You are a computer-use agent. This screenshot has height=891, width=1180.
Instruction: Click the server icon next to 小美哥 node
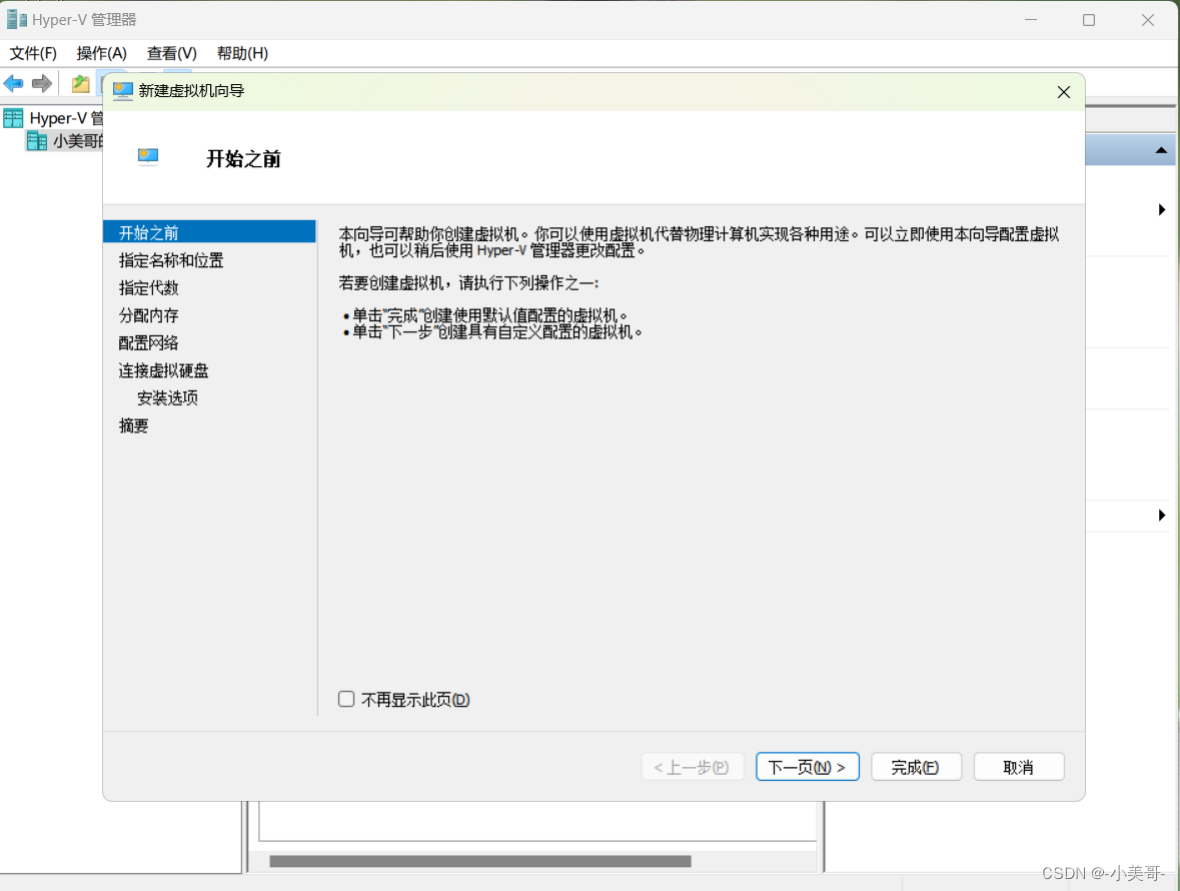tap(36, 140)
